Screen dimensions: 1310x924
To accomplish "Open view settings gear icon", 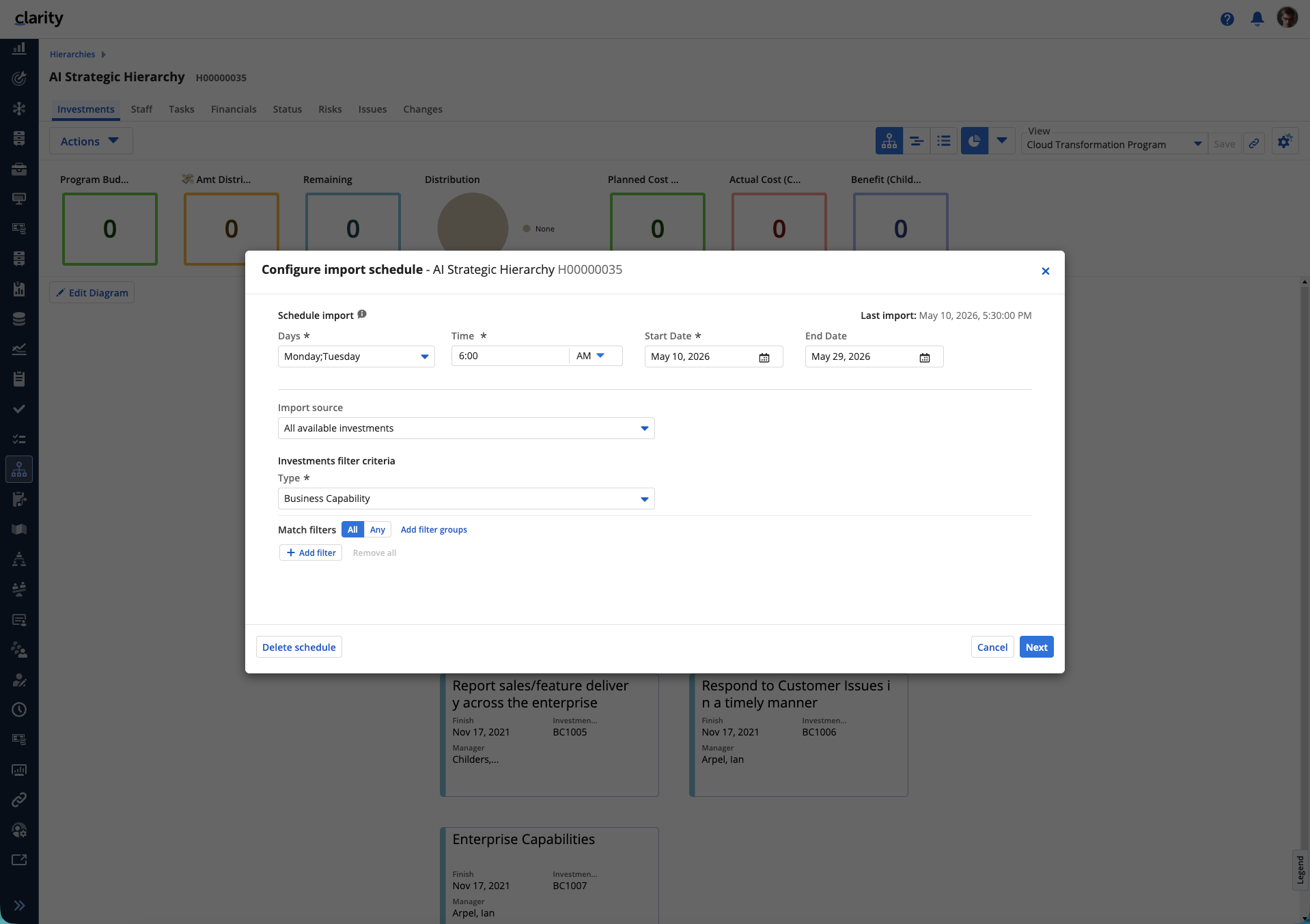I will point(1285,141).
